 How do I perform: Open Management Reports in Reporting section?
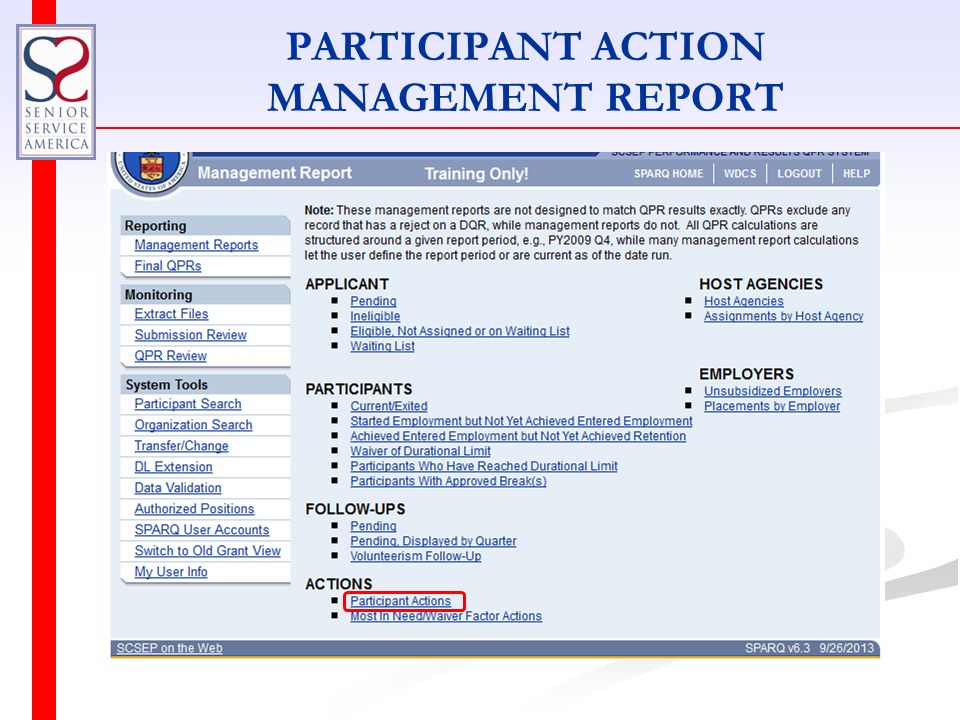coord(196,245)
